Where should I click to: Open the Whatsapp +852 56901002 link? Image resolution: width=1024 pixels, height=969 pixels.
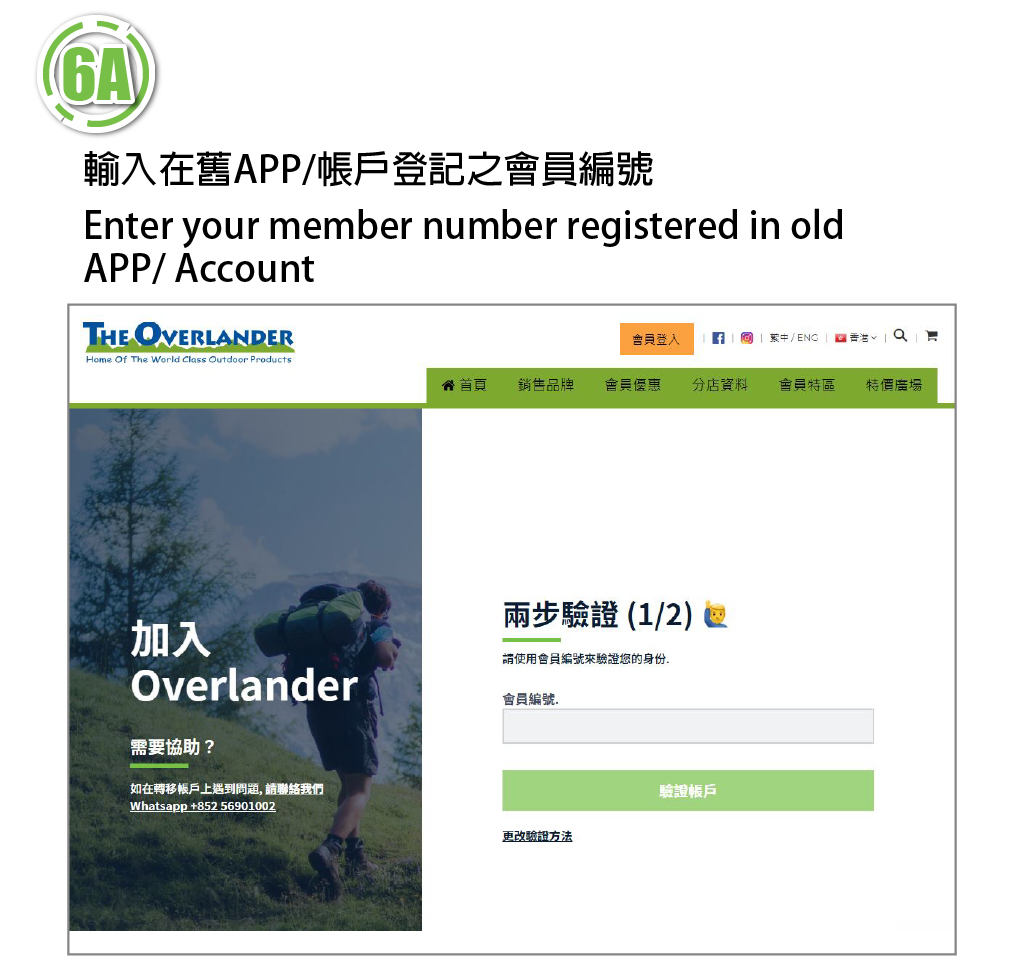pyautogui.click(x=202, y=806)
